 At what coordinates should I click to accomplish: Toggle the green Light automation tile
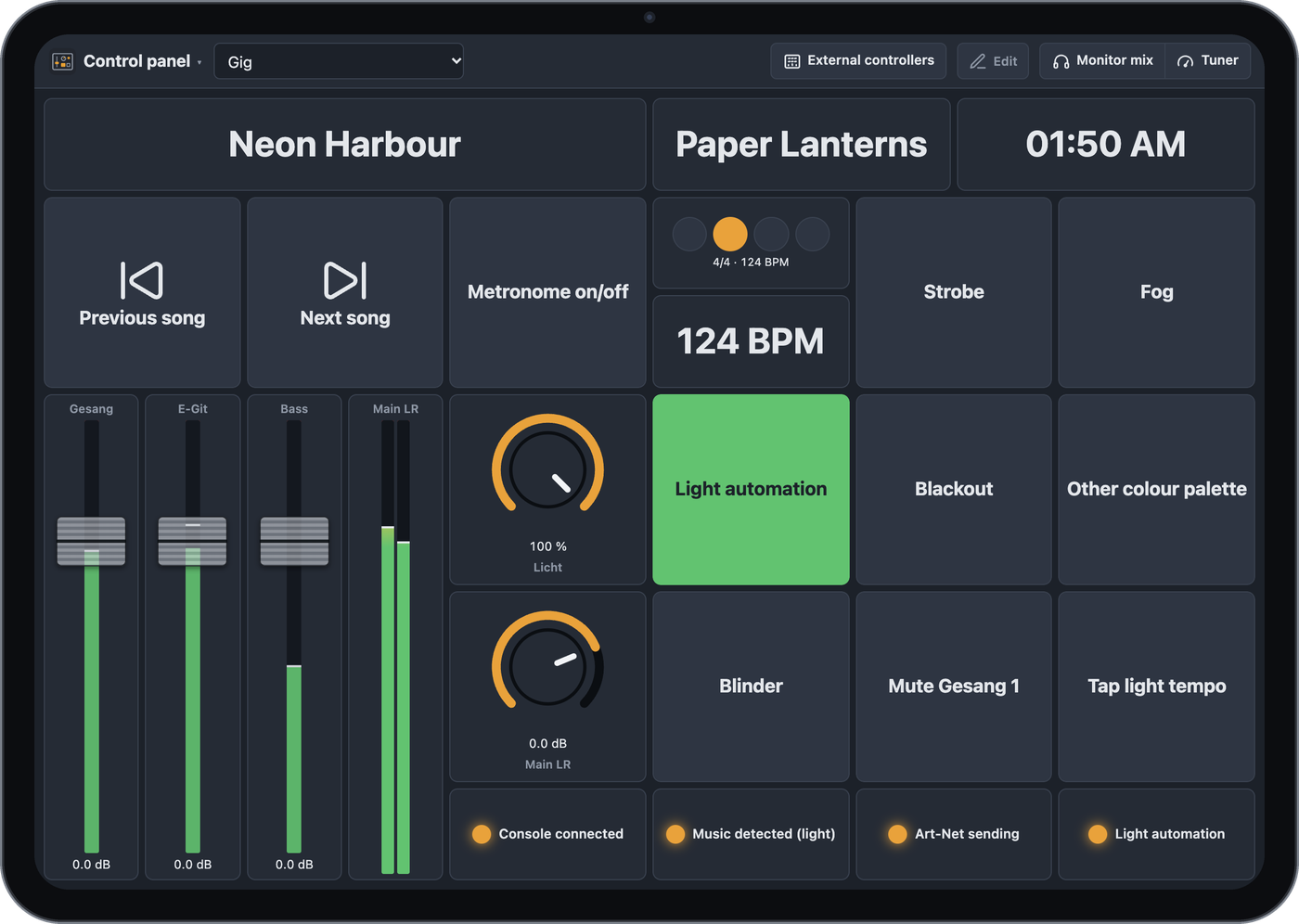(x=751, y=490)
